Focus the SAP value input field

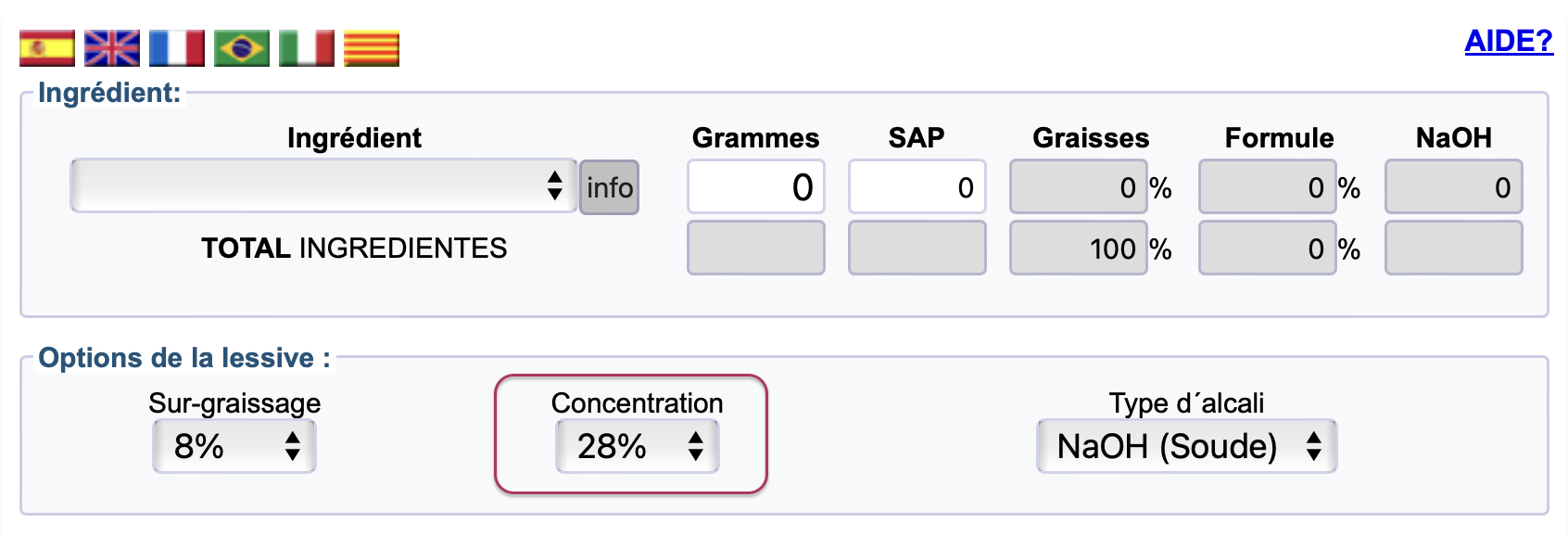pyautogui.click(x=917, y=187)
